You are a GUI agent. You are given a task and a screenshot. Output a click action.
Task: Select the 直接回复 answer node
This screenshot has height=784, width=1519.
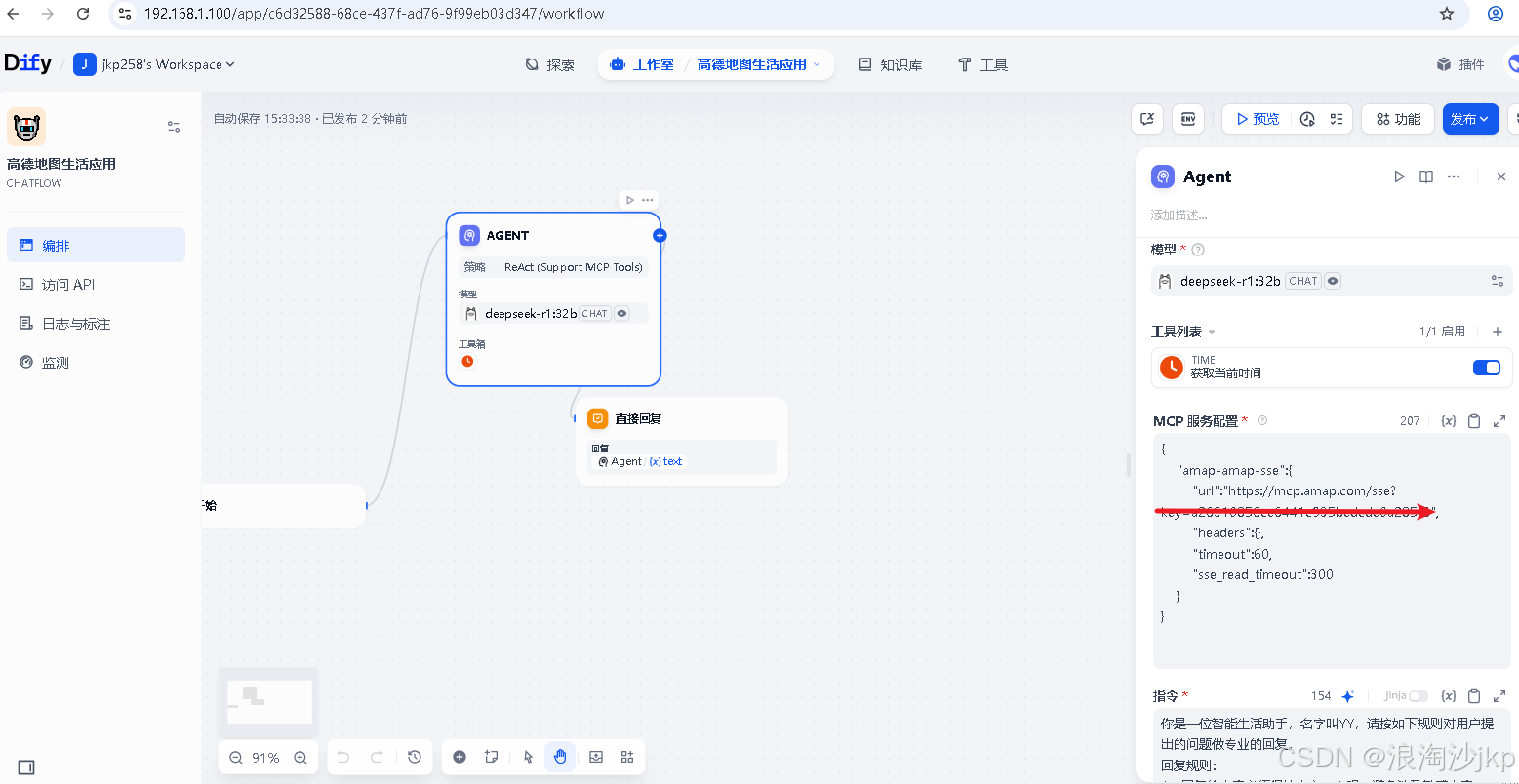click(x=681, y=441)
